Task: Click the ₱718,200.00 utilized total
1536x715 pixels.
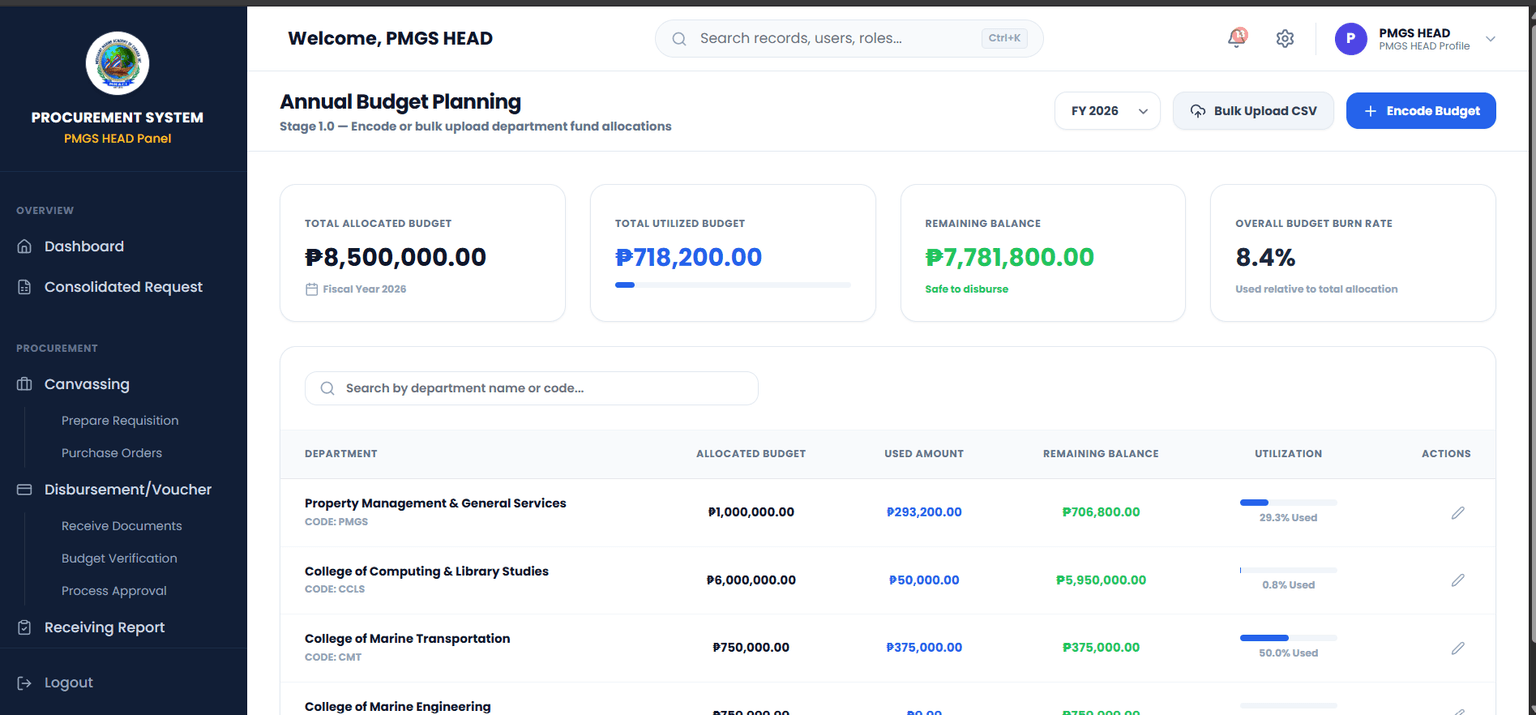Action: (x=688, y=257)
